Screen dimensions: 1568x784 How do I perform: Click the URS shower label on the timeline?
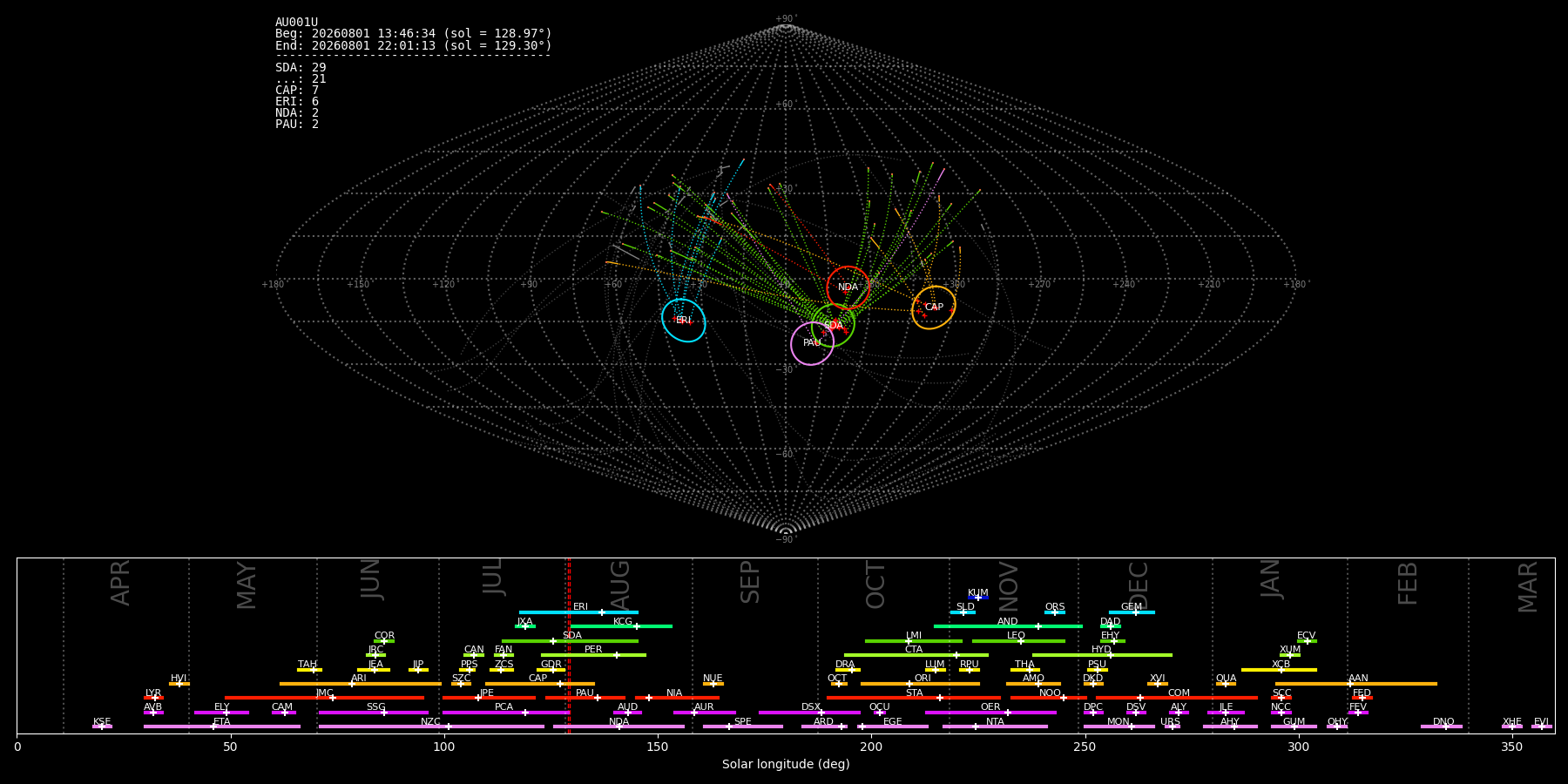click(x=1170, y=722)
